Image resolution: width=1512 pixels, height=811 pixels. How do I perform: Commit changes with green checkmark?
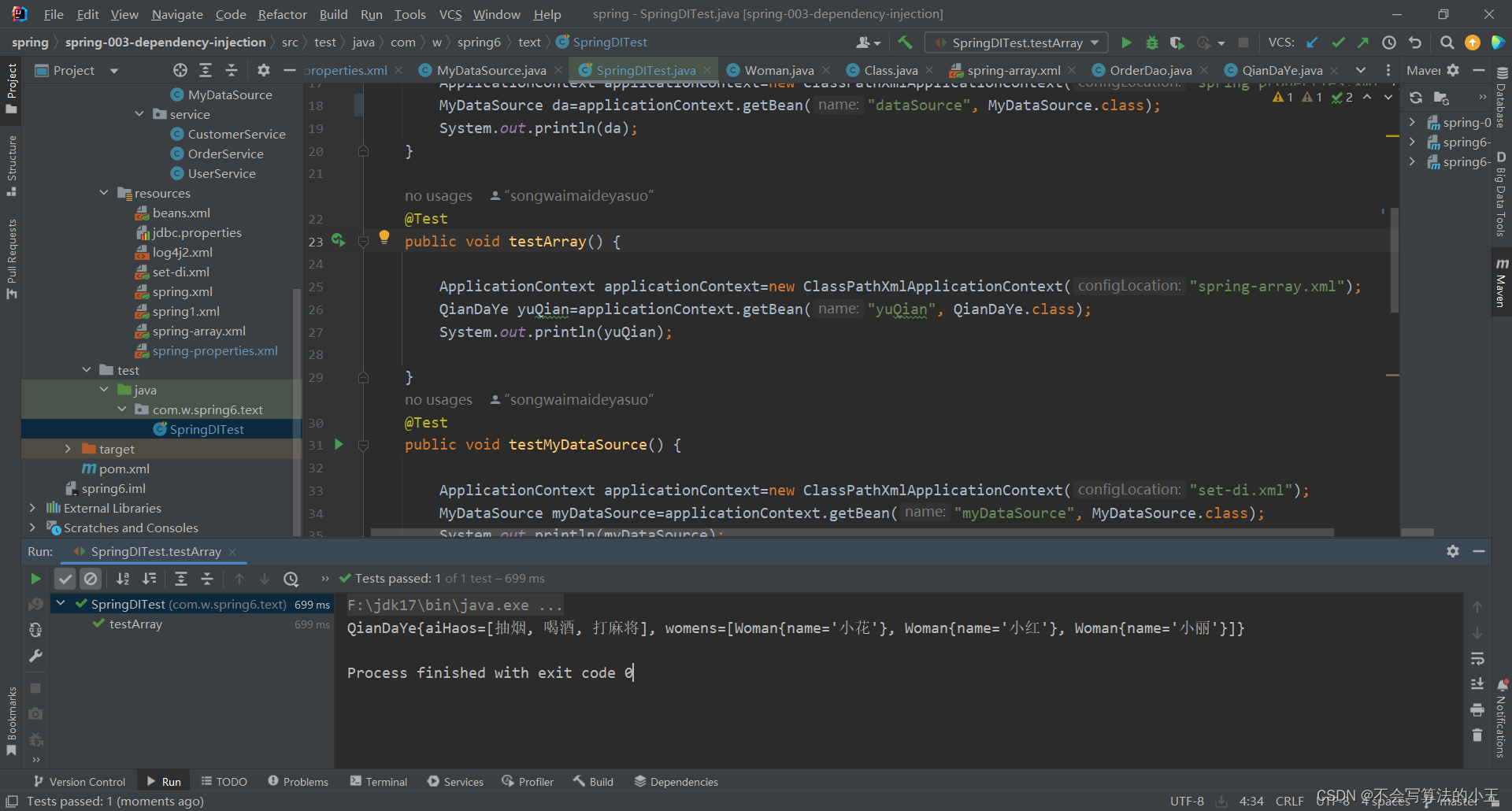pos(1338,43)
